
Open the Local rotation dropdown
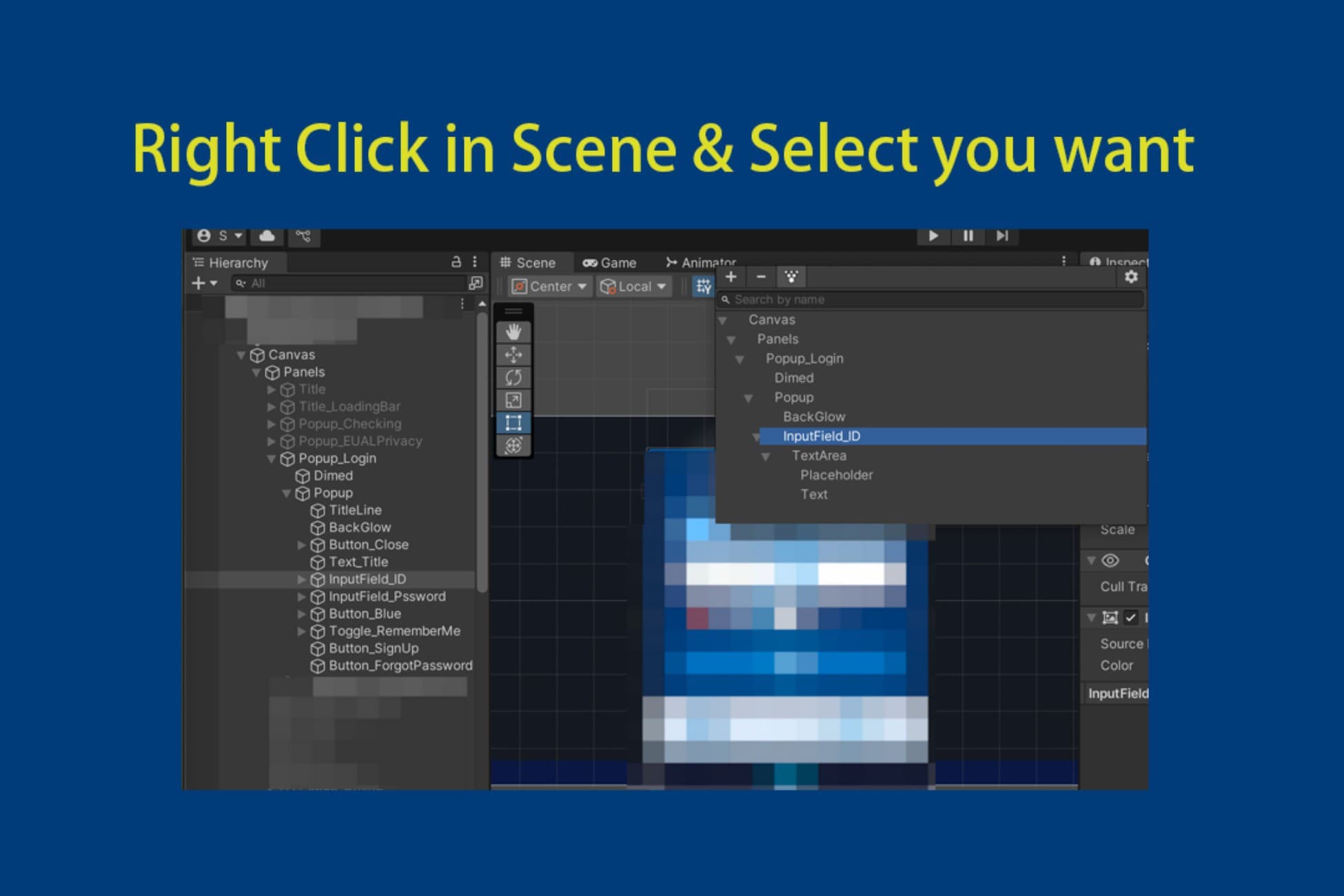click(633, 286)
